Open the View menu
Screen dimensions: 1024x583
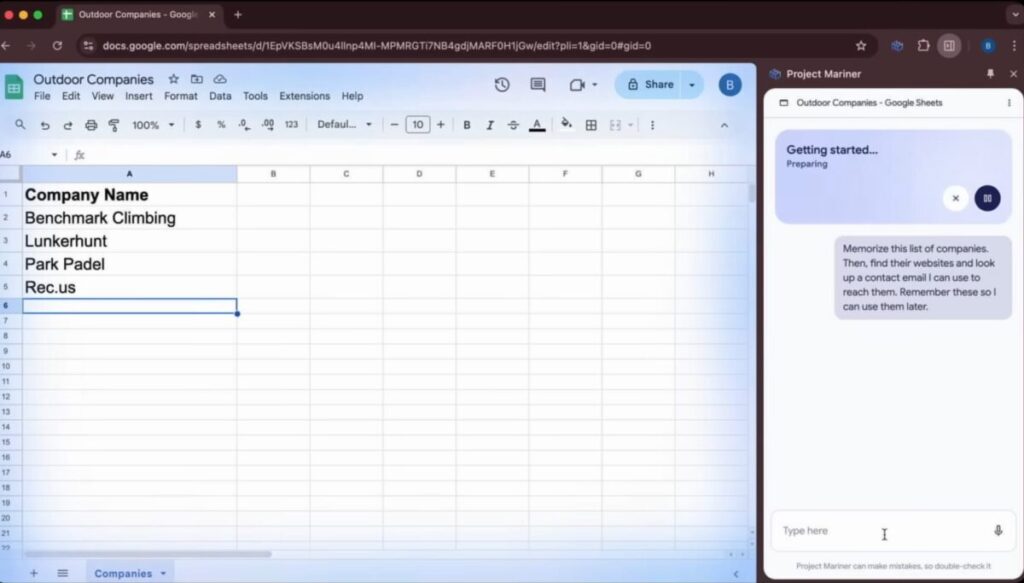103,96
